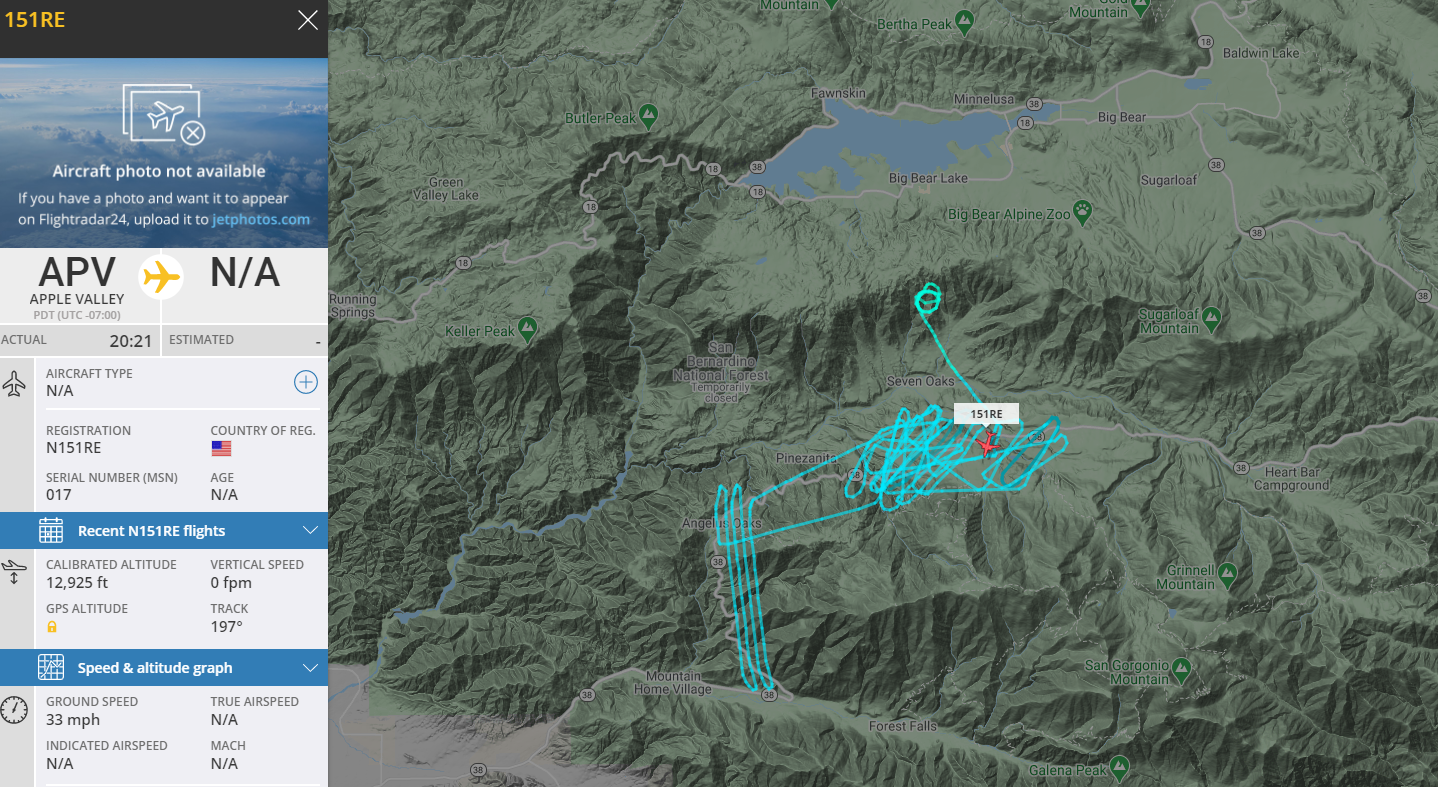Click the 151RE callsign label on map
Viewport: 1438px width, 787px height.
986,414
